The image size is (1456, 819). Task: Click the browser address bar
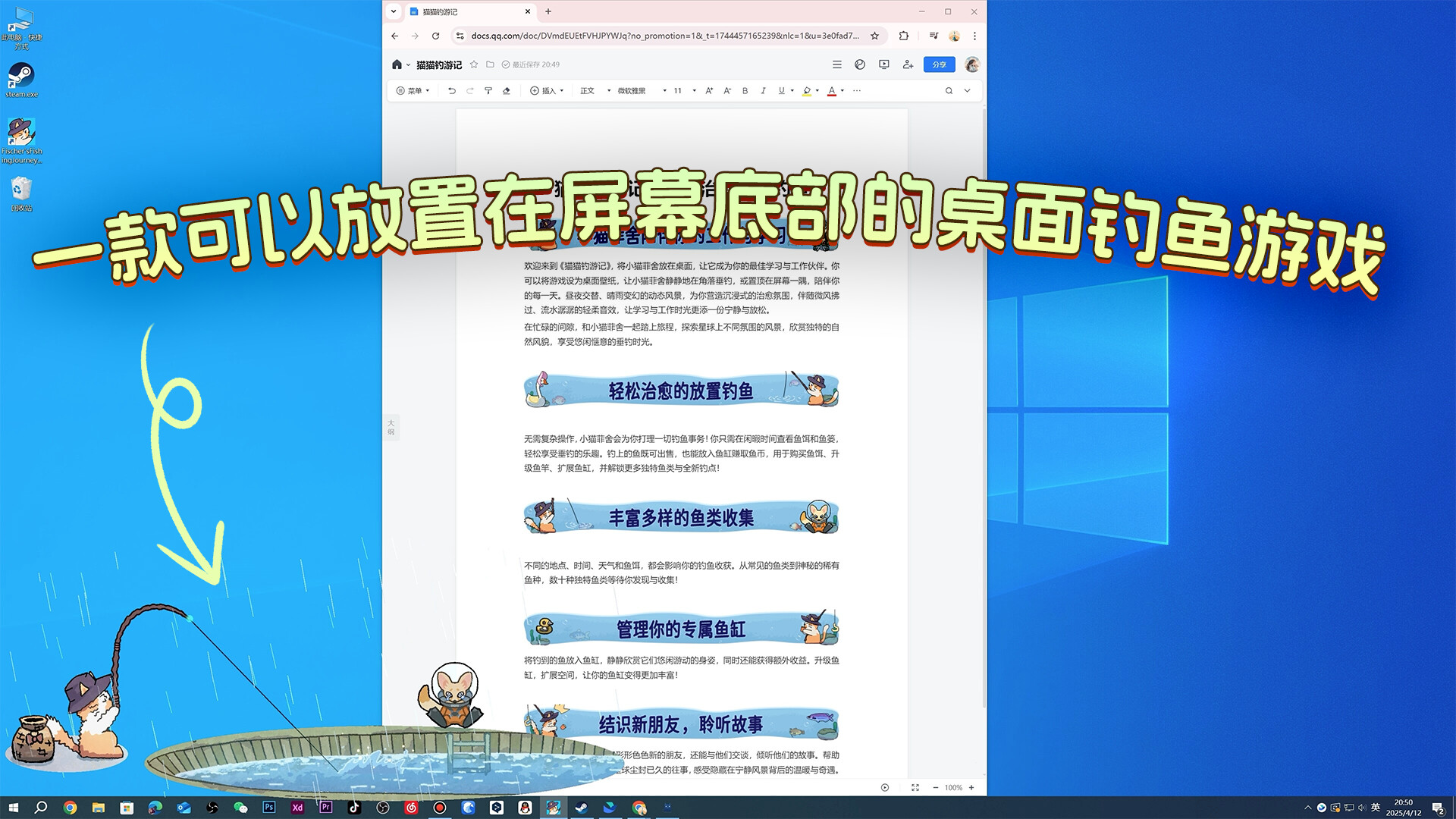(x=667, y=36)
